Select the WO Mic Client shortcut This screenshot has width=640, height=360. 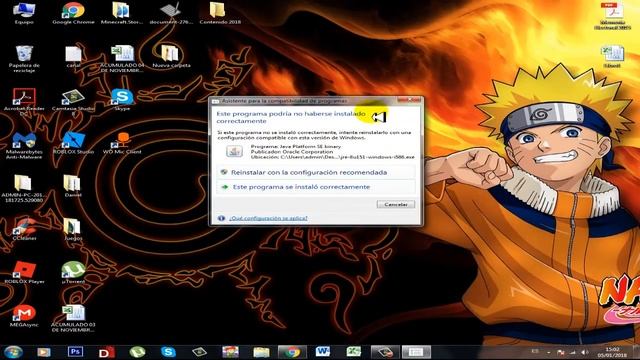pos(122,143)
